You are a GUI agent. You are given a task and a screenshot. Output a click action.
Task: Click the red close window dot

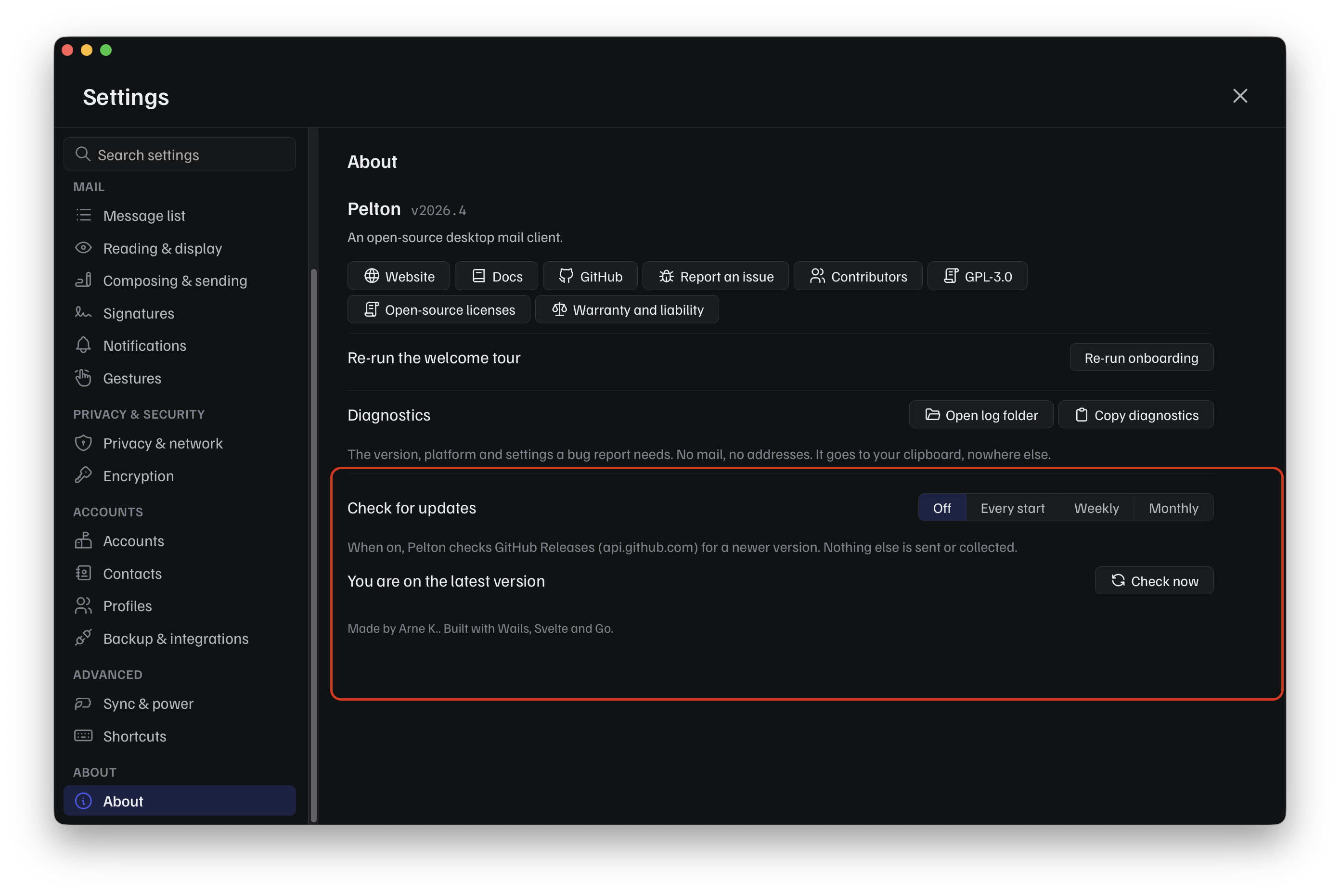tap(67, 50)
